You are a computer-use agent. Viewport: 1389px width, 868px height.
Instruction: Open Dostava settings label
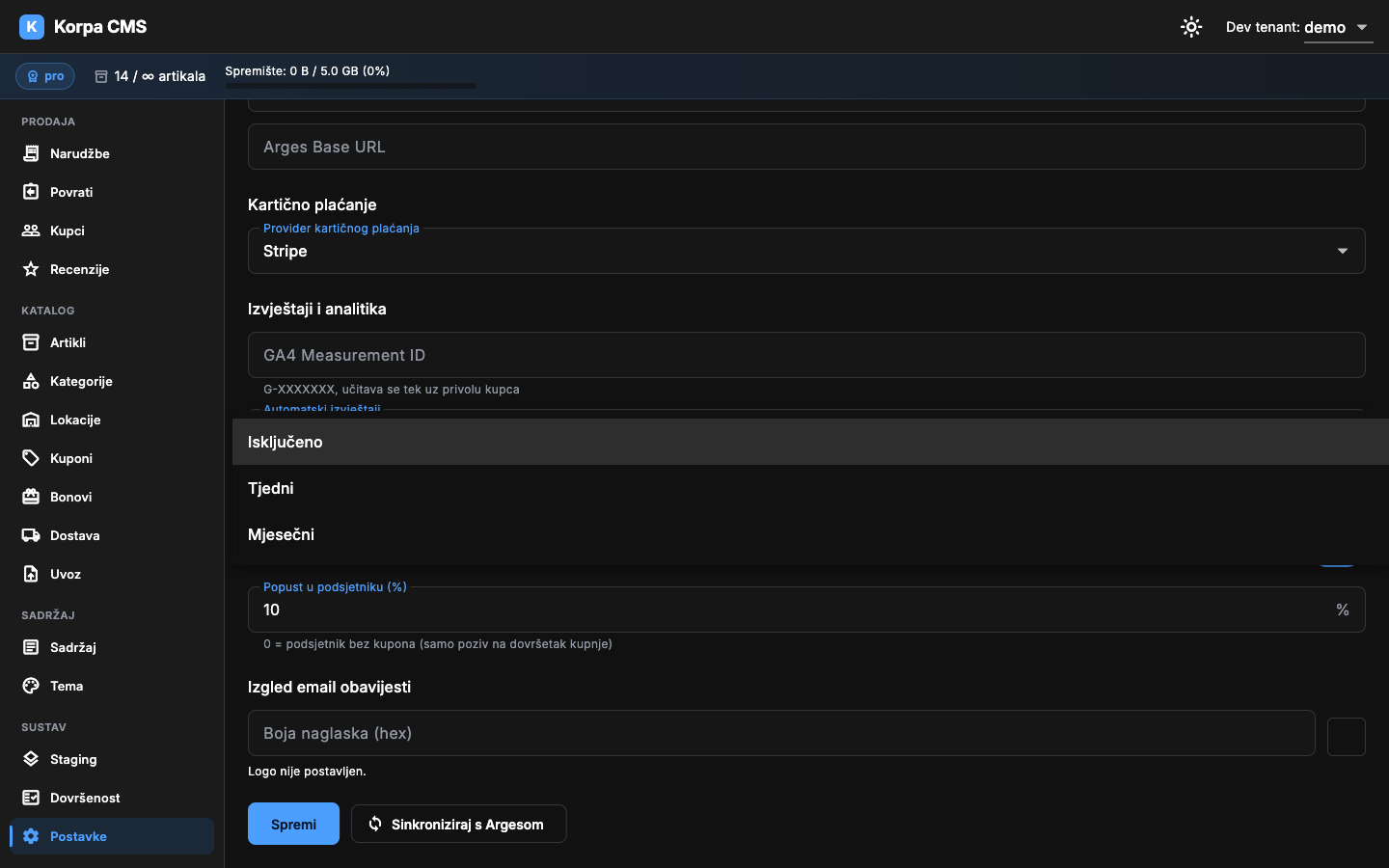click(x=74, y=535)
